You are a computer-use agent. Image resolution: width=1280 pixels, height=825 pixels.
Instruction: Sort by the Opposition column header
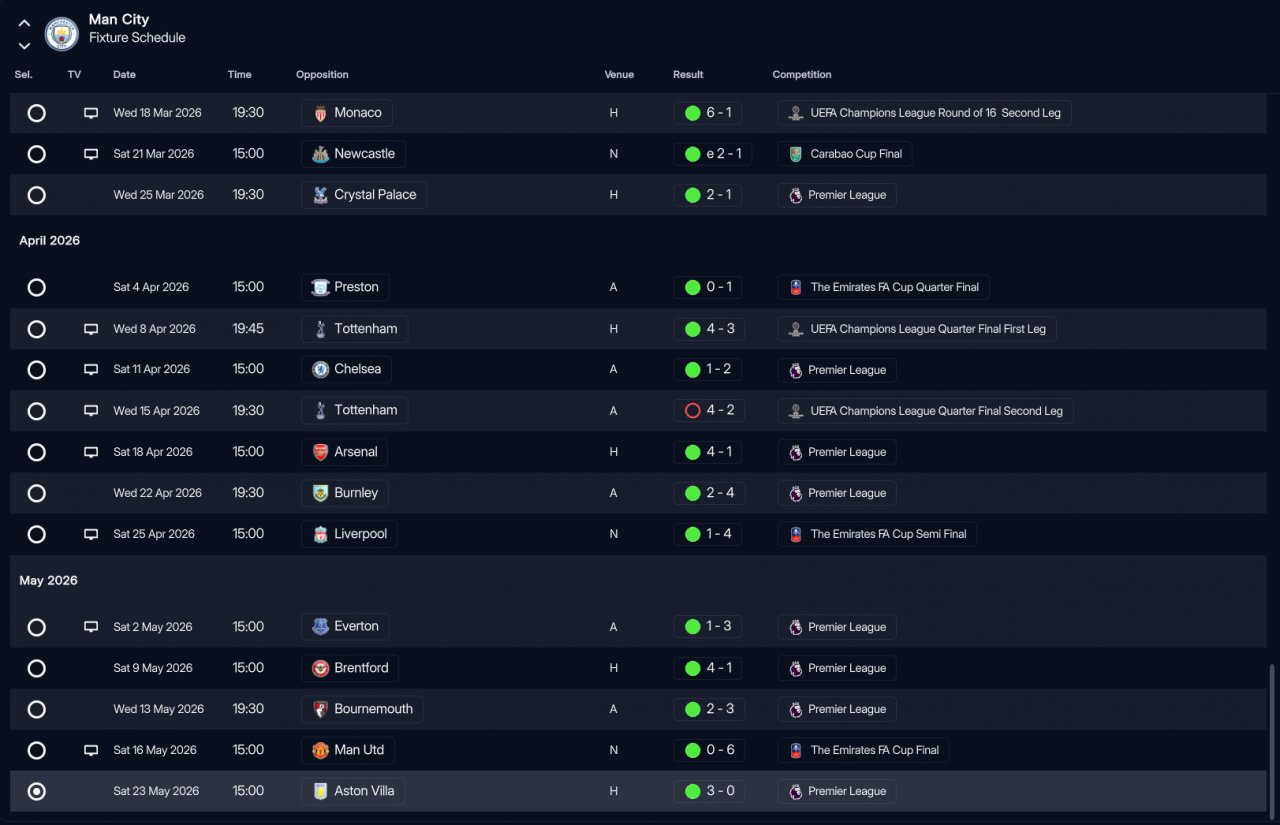(322, 75)
